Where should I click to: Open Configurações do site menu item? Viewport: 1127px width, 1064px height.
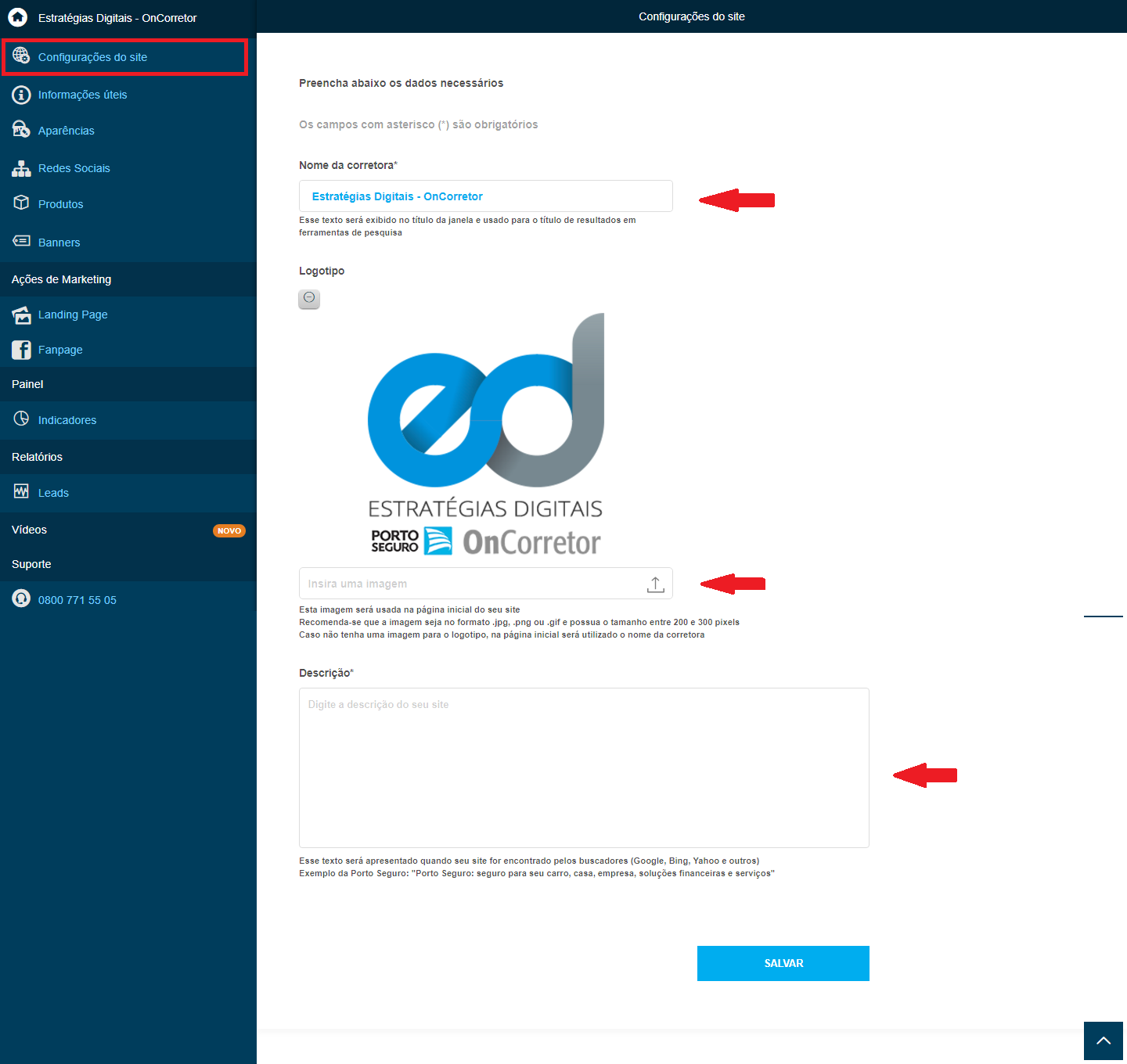(x=125, y=57)
